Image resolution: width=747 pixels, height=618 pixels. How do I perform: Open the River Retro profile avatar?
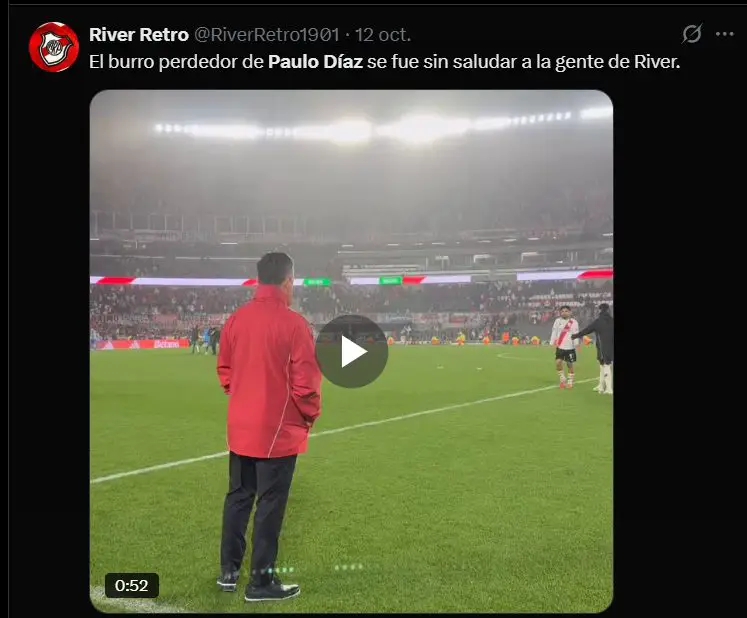click(x=54, y=47)
